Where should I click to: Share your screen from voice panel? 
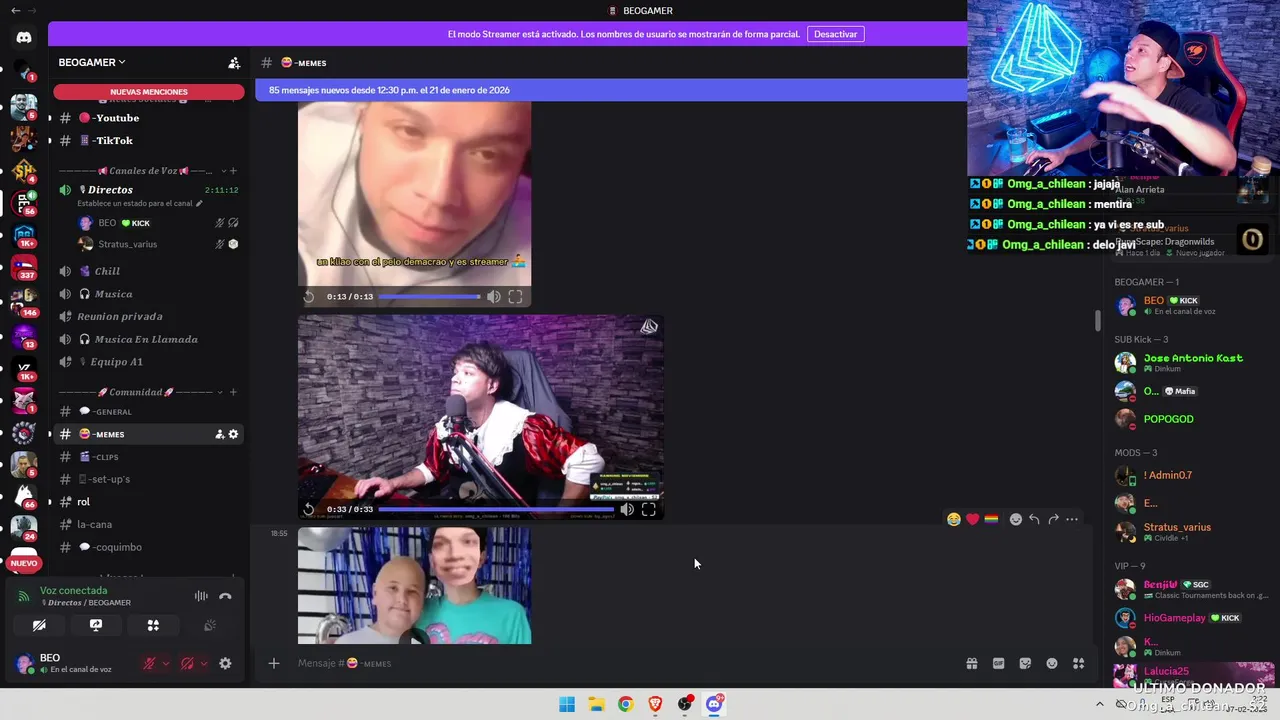click(96, 625)
